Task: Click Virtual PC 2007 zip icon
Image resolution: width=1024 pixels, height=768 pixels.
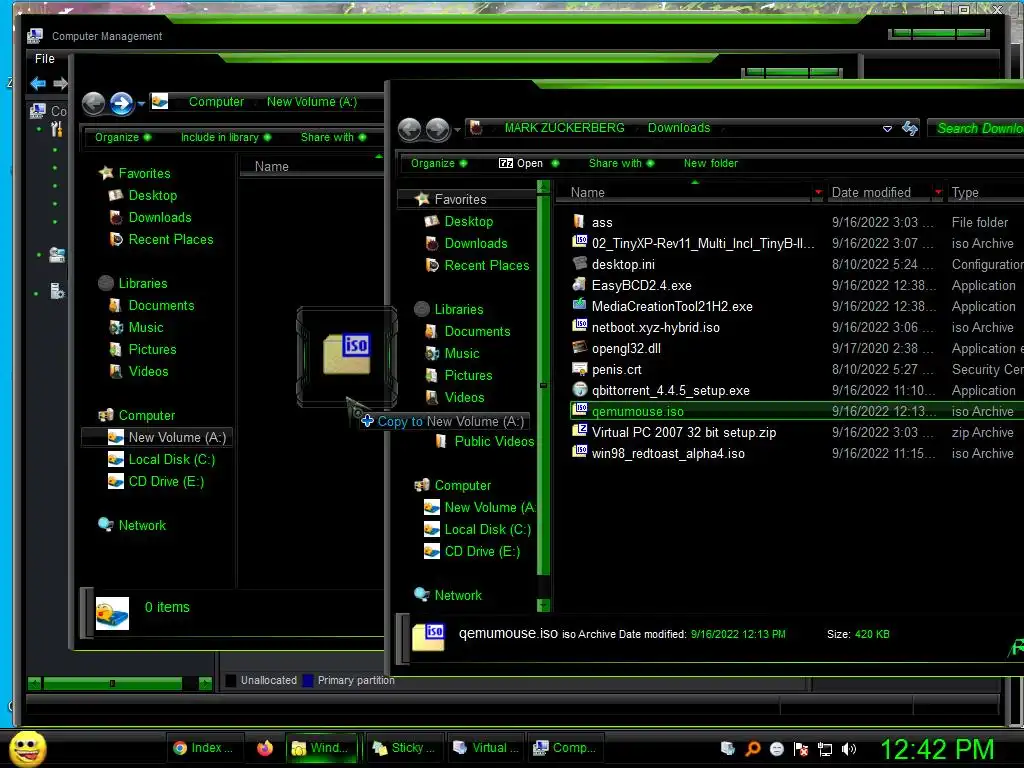Action: [x=579, y=431]
